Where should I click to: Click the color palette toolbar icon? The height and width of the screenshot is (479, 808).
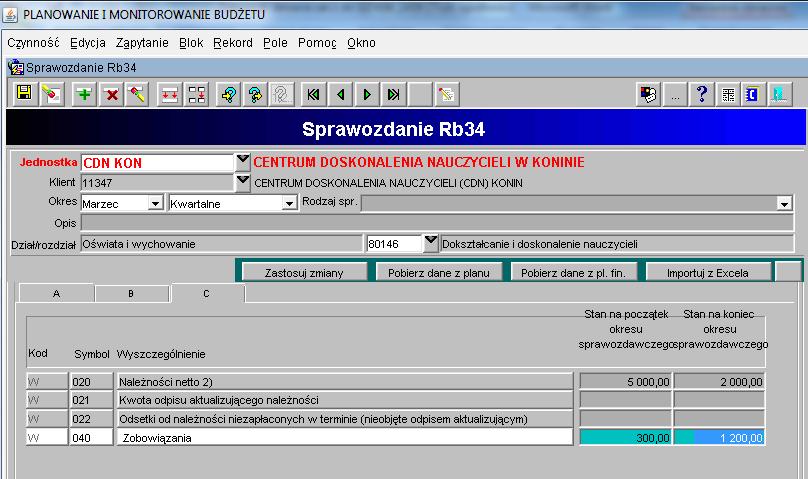648,94
